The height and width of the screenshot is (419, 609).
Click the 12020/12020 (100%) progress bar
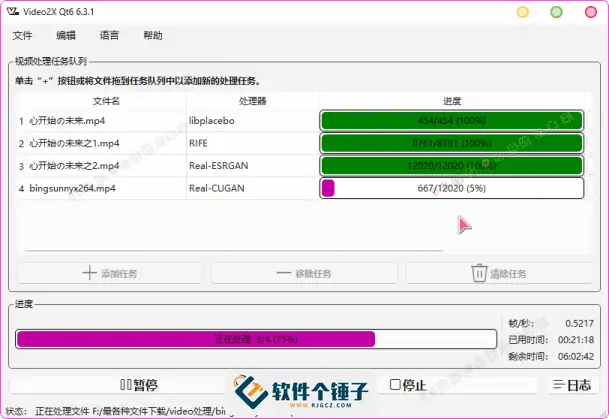(452, 166)
